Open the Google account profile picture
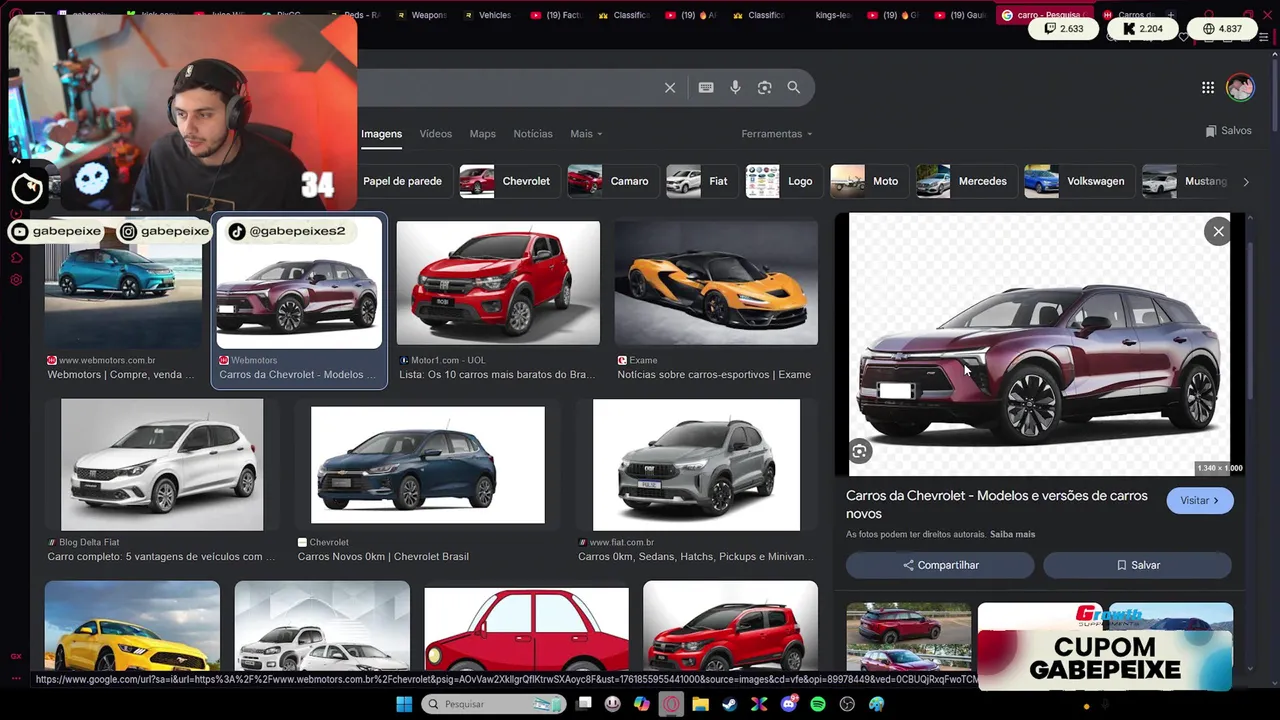1280x720 pixels. 1240,87
